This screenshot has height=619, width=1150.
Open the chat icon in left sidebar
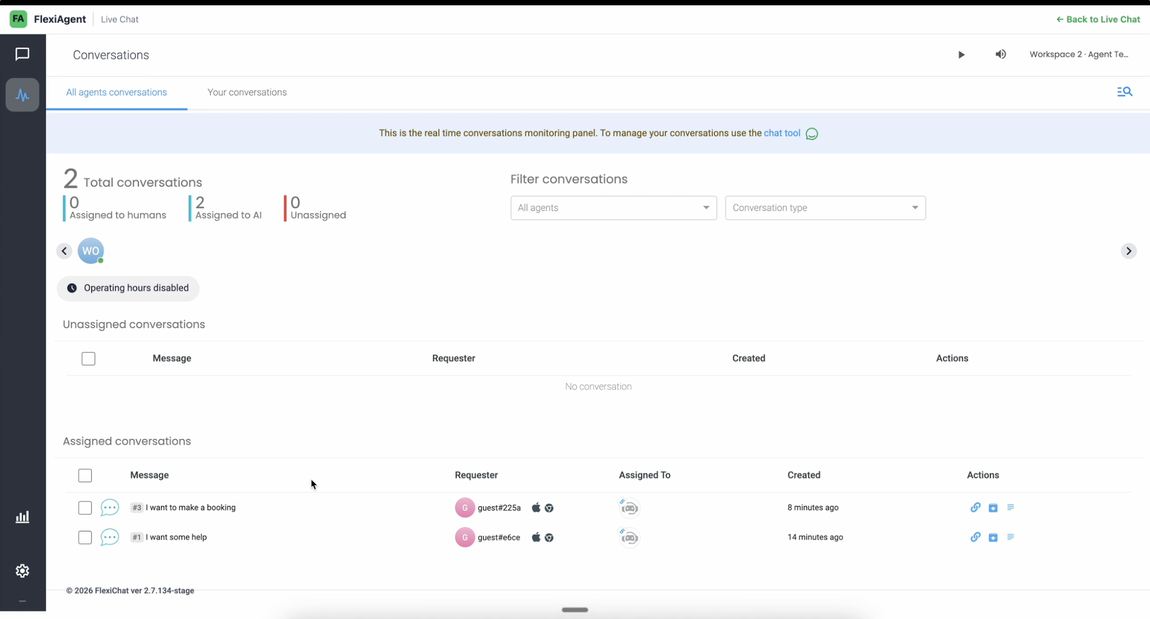(23, 54)
